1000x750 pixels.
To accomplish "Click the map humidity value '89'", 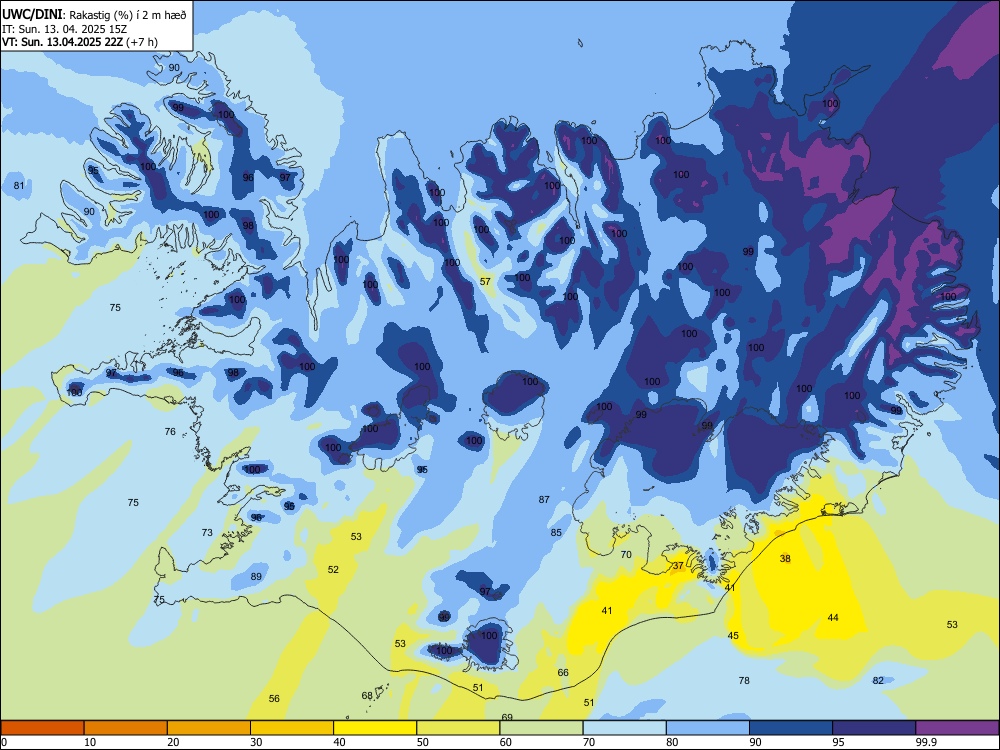I will click(256, 577).
